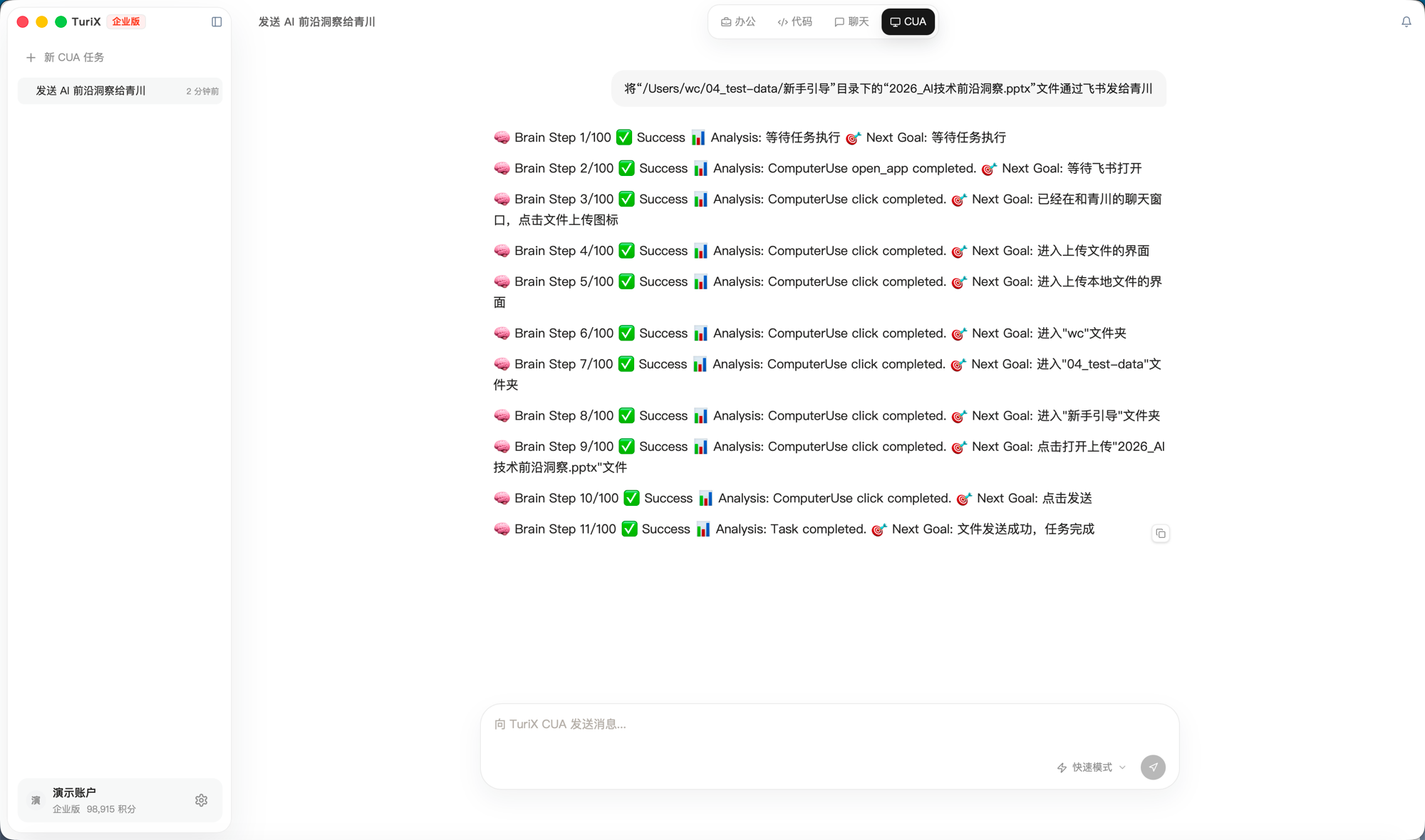Viewport: 1425px width, 840px height.
Task: Copy conversation output with copy icon
Action: click(x=1161, y=534)
